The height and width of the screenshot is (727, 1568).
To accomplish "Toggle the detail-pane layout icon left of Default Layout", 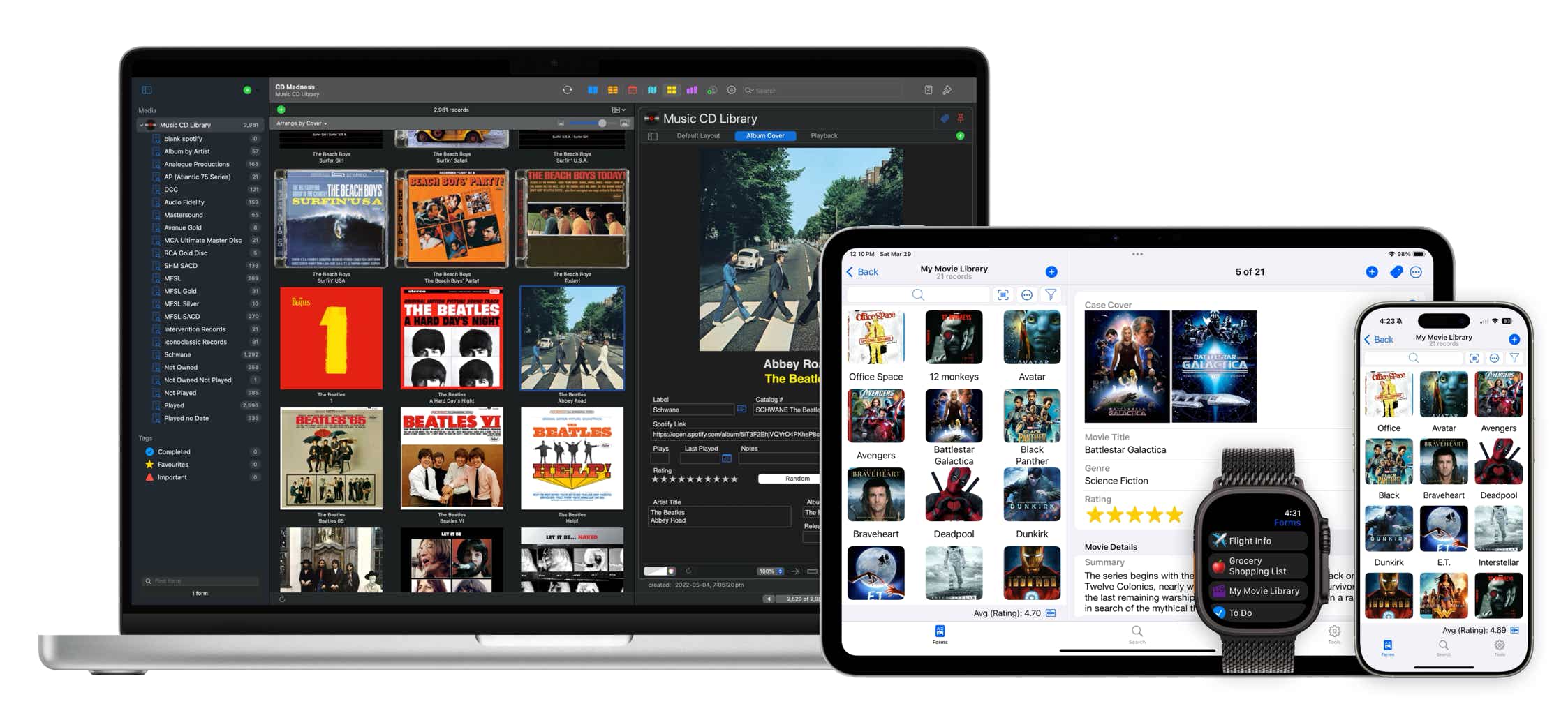I will point(653,136).
